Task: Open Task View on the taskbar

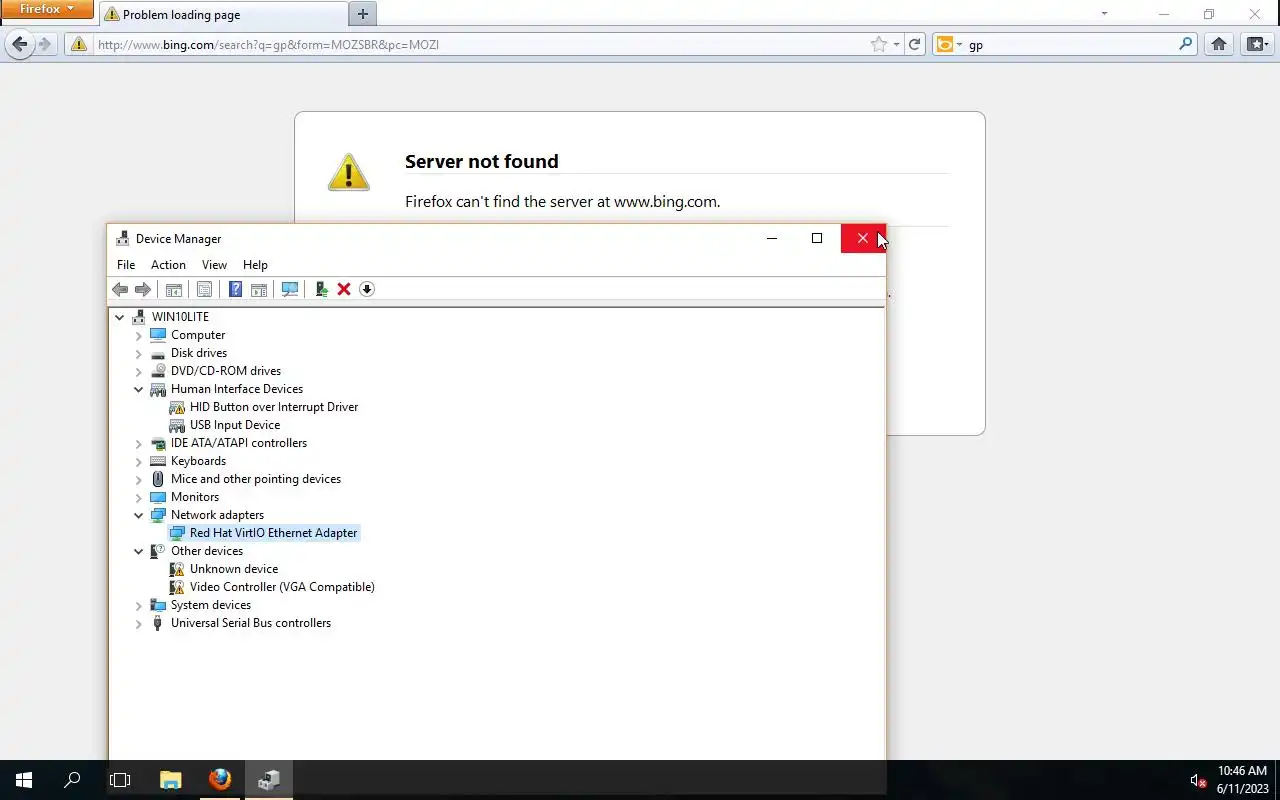Action: pos(120,780)
